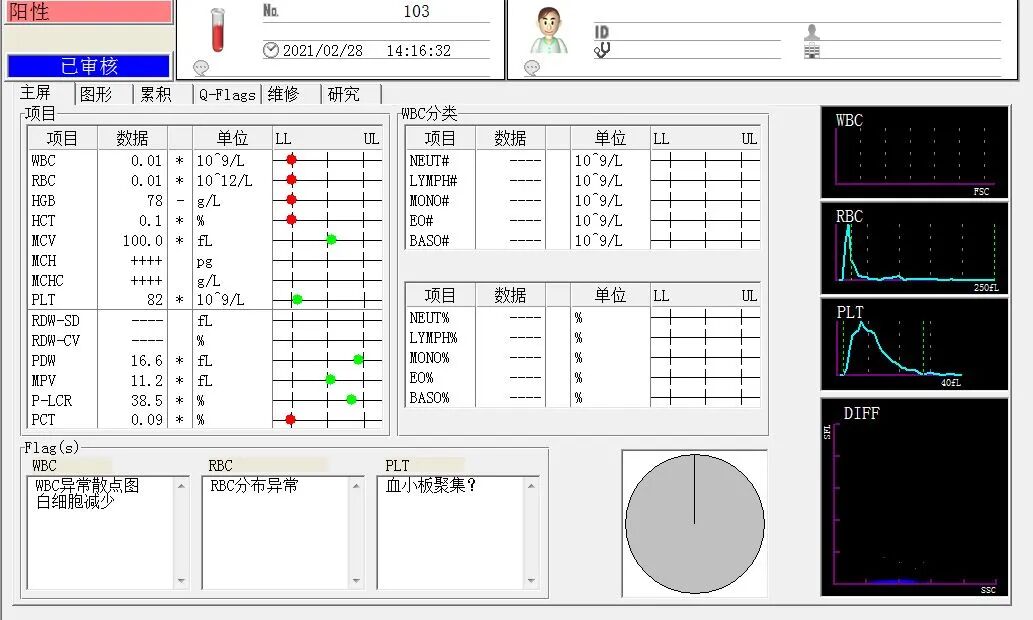Click the MONO% row label
The image size is (1033, 620).
[430, 358]
